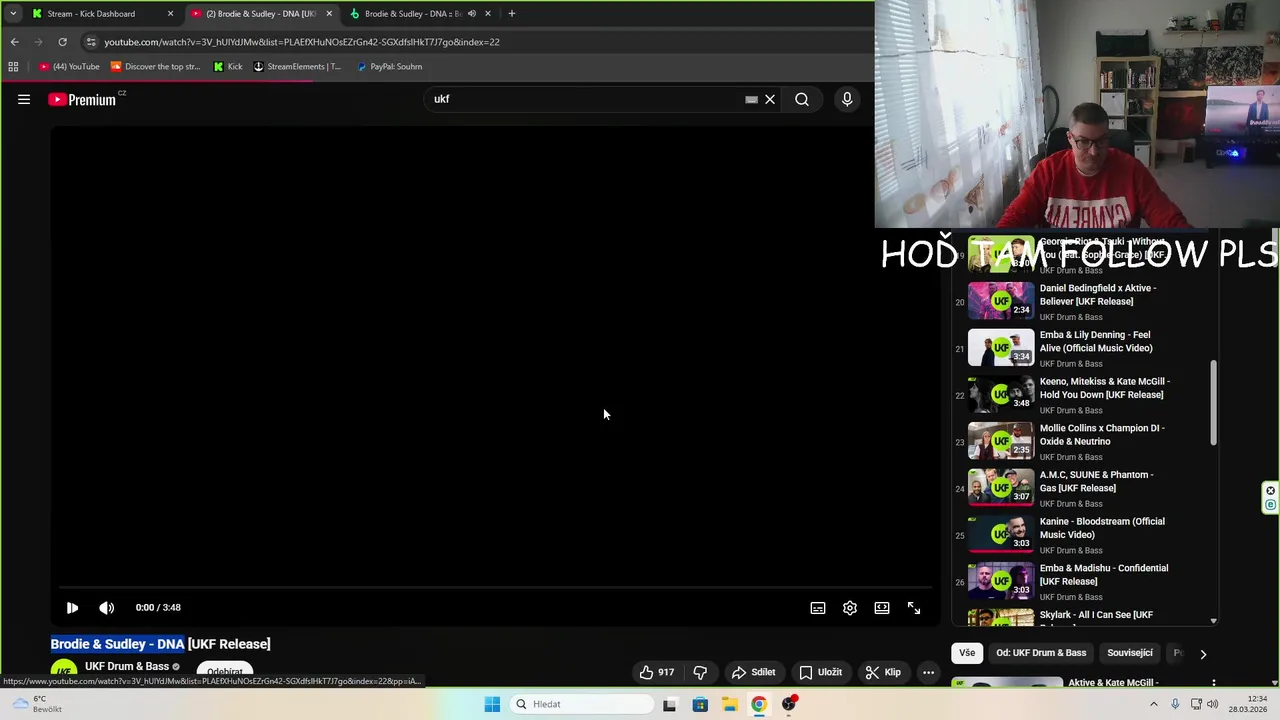The image size is (1280, 720).
Task: Toggle theater mode on player
Action: [x=882, y=607]
